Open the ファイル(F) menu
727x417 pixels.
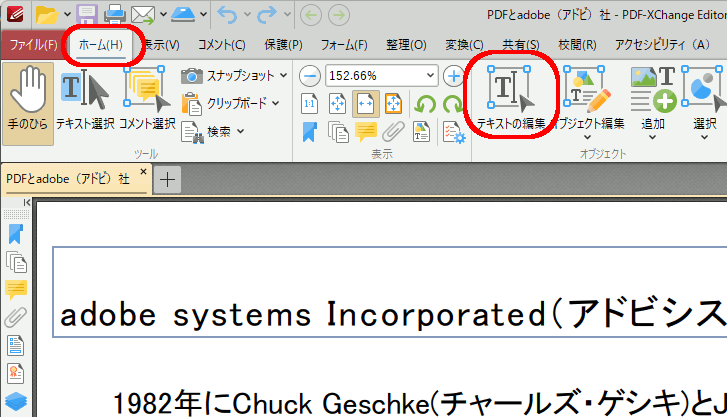point(33,45)
